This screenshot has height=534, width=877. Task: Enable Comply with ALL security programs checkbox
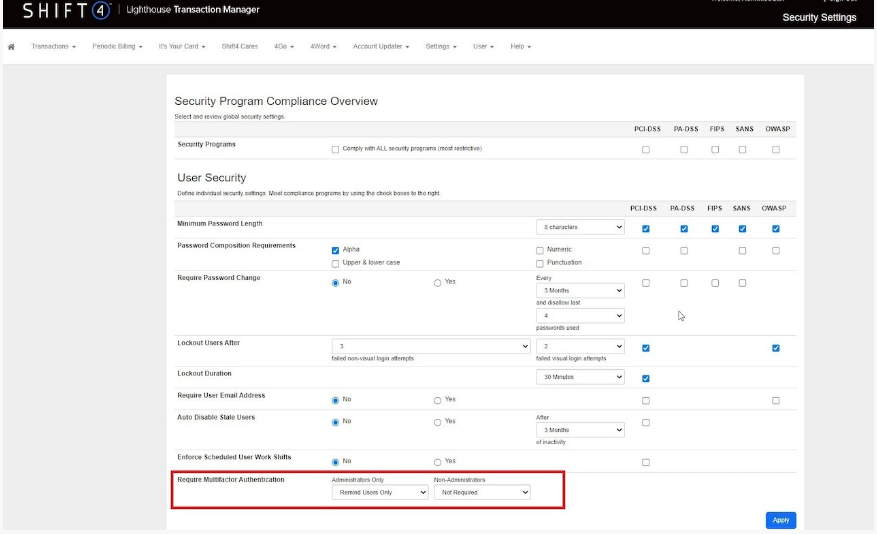pos(335,149)
